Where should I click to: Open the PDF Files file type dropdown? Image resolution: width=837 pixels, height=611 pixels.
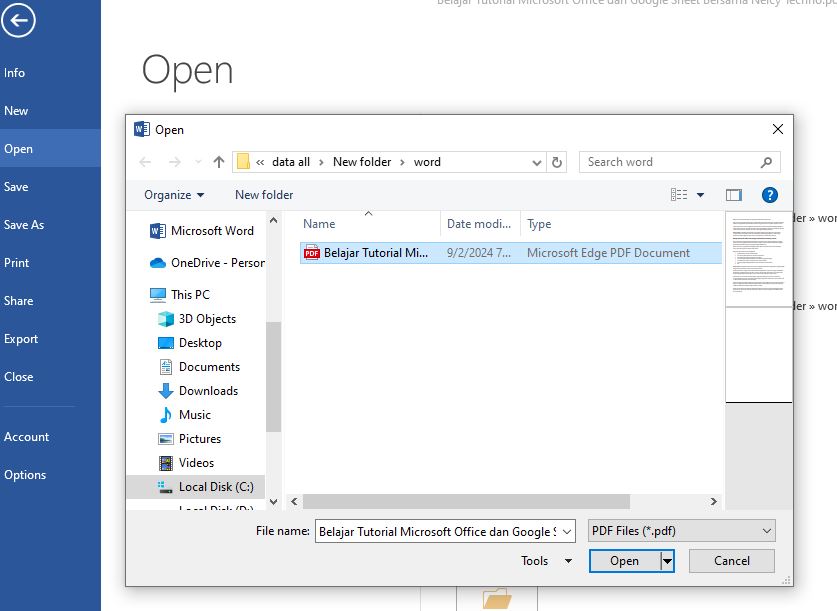point(681,531)
